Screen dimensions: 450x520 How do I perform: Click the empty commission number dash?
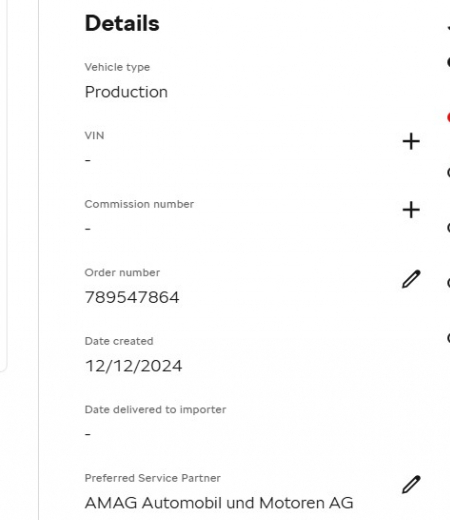tap(88, 229)
